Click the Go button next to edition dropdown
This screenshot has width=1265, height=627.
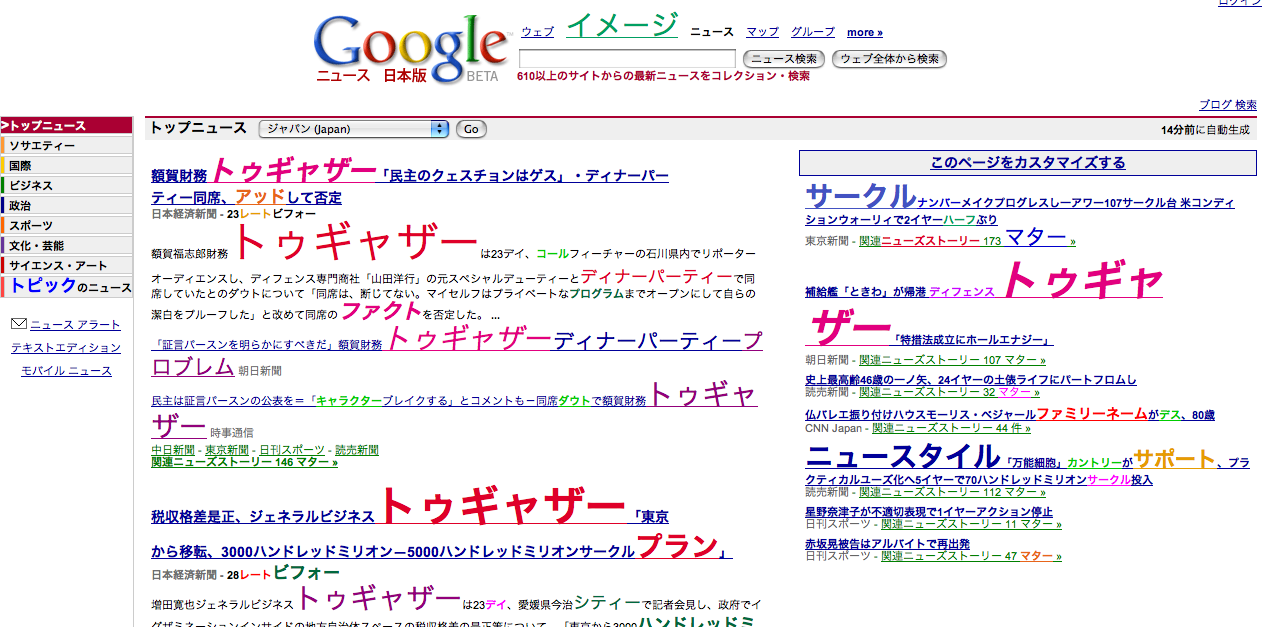point(472,129)
